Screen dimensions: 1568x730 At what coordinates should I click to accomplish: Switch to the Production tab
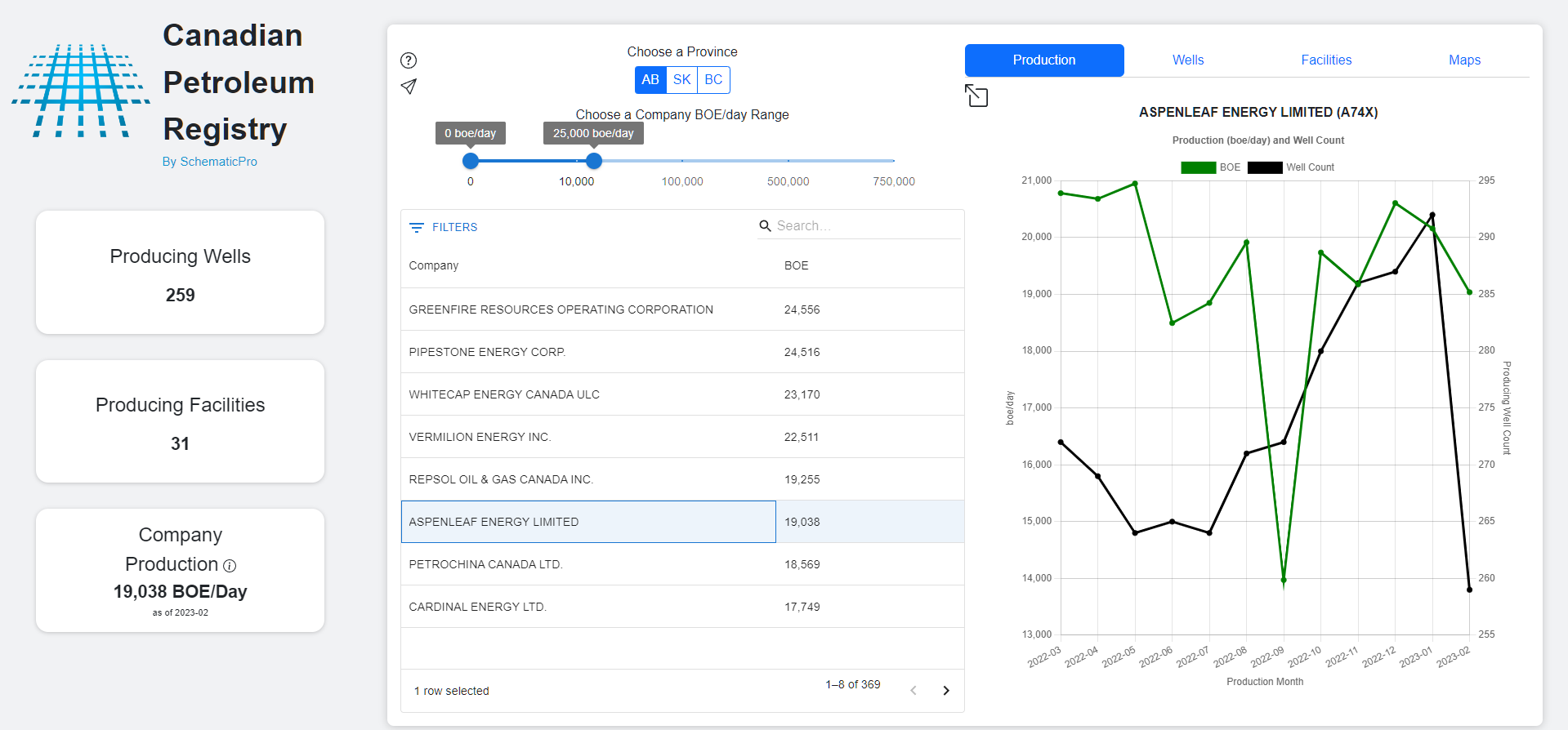tap(1044, 60)
